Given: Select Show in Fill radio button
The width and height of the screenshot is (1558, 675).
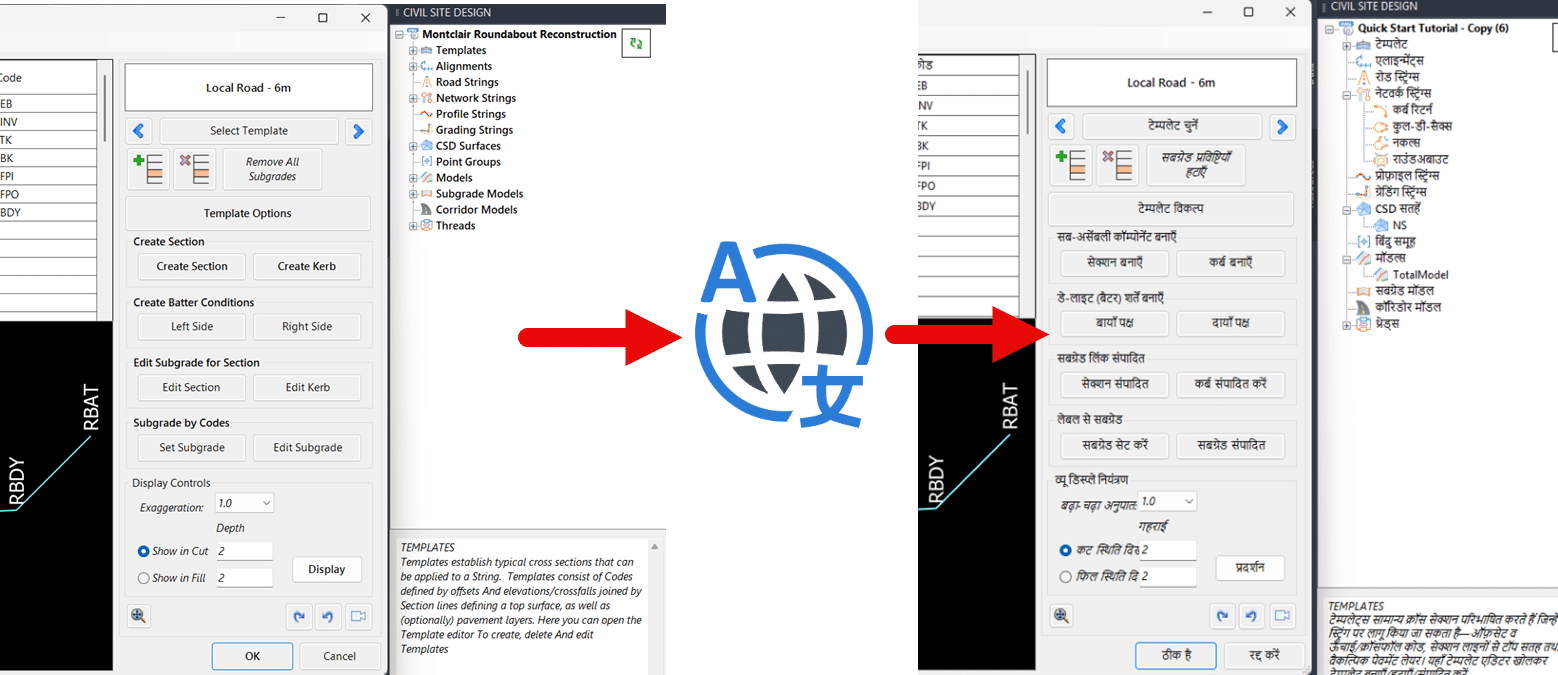Looking at the screenshot, I should pyautogui.click(x=143, y=578).
